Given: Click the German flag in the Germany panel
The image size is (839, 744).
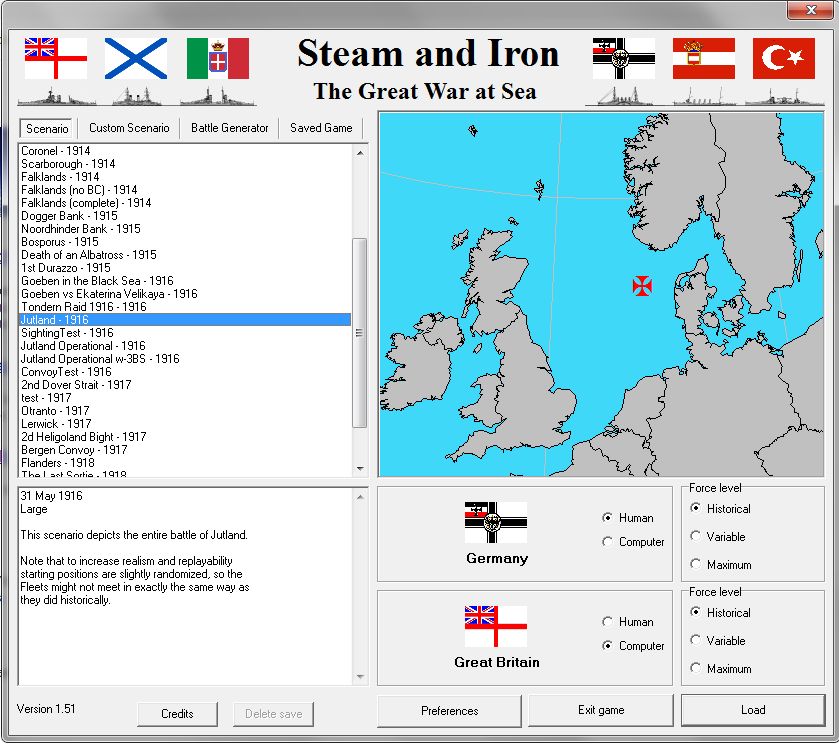Looking at the screenshot, I should 496,522.
